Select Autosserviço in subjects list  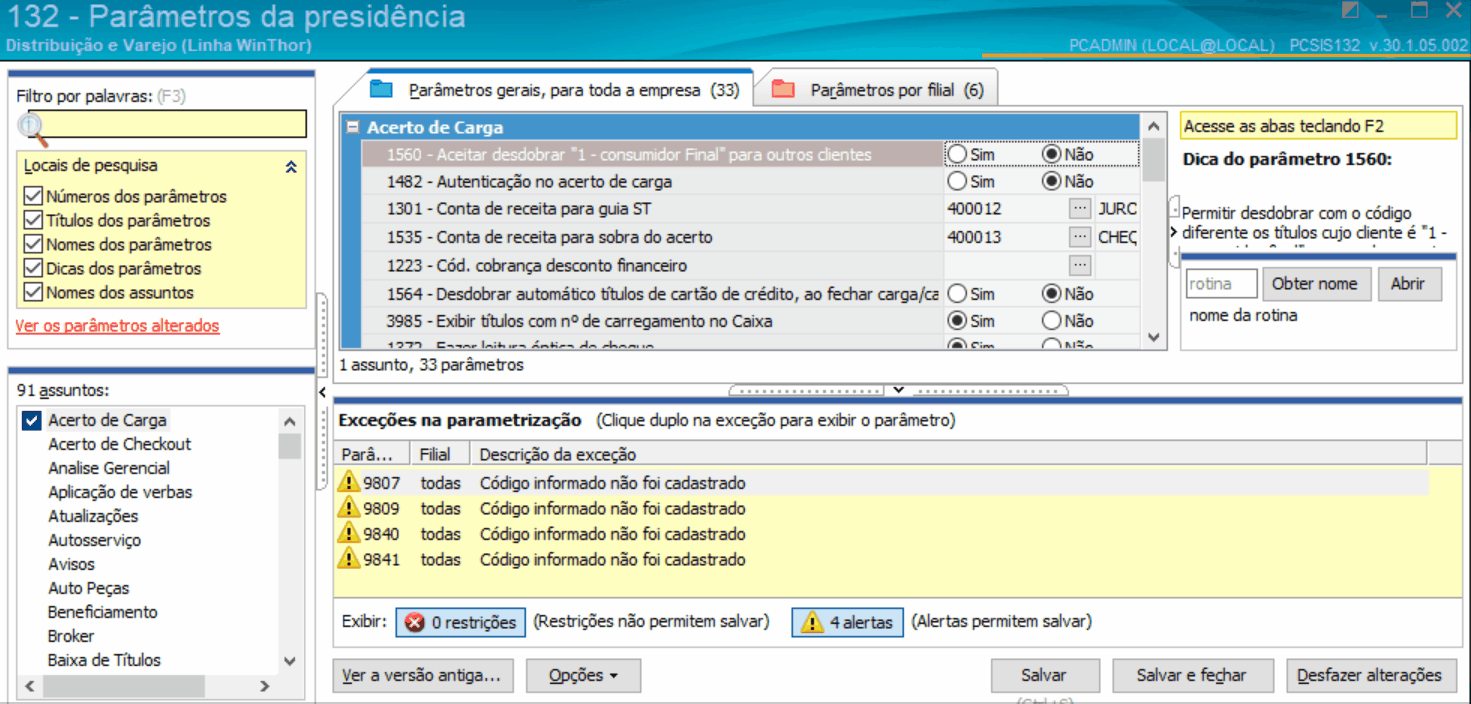95,540
